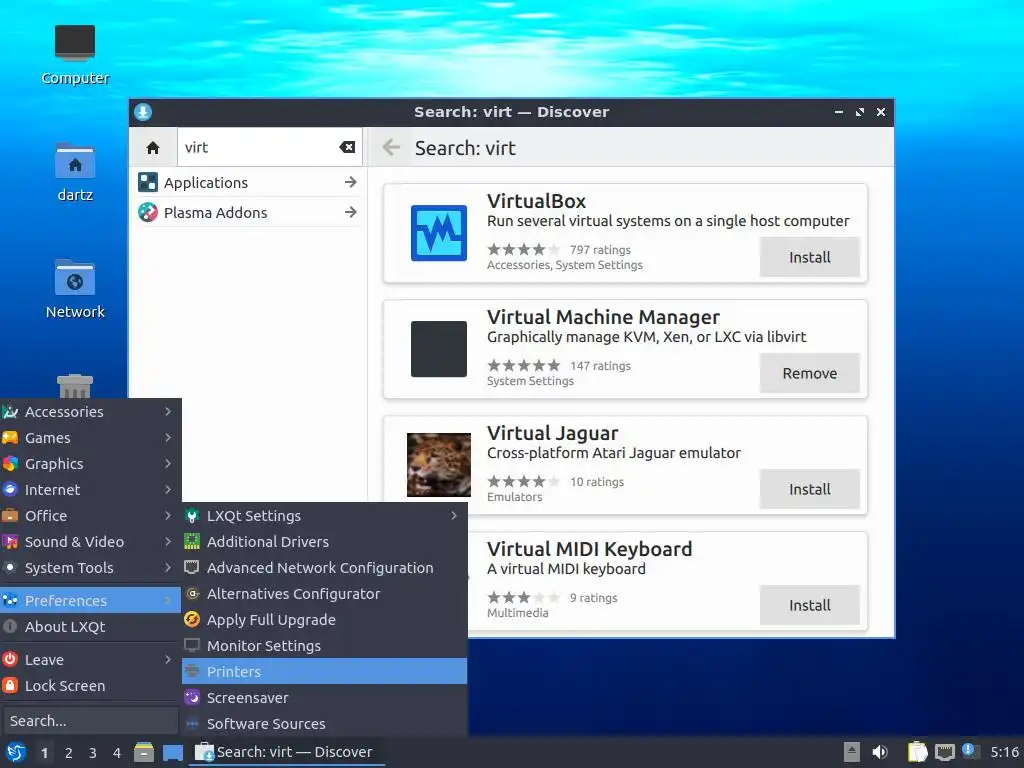
Task: Open Software Sources
Action: [x=325, y=724]
